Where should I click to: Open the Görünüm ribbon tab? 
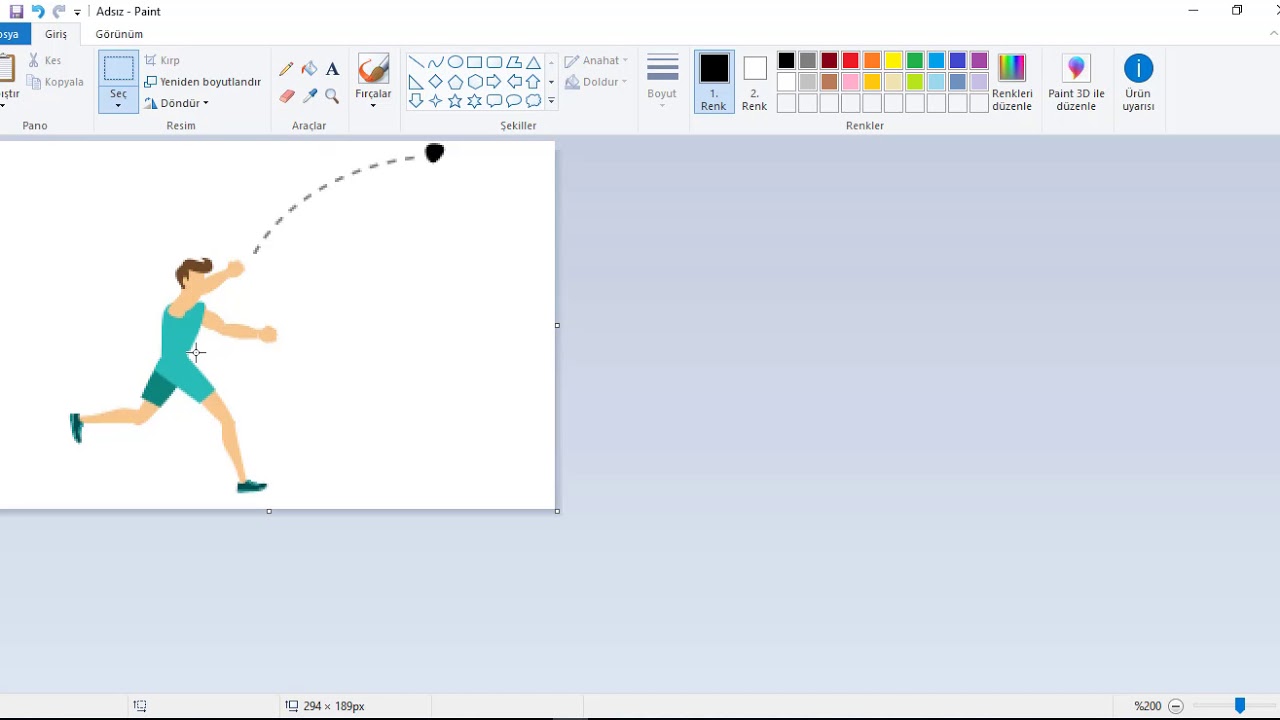pyautogui.click(x=119, y=34)
